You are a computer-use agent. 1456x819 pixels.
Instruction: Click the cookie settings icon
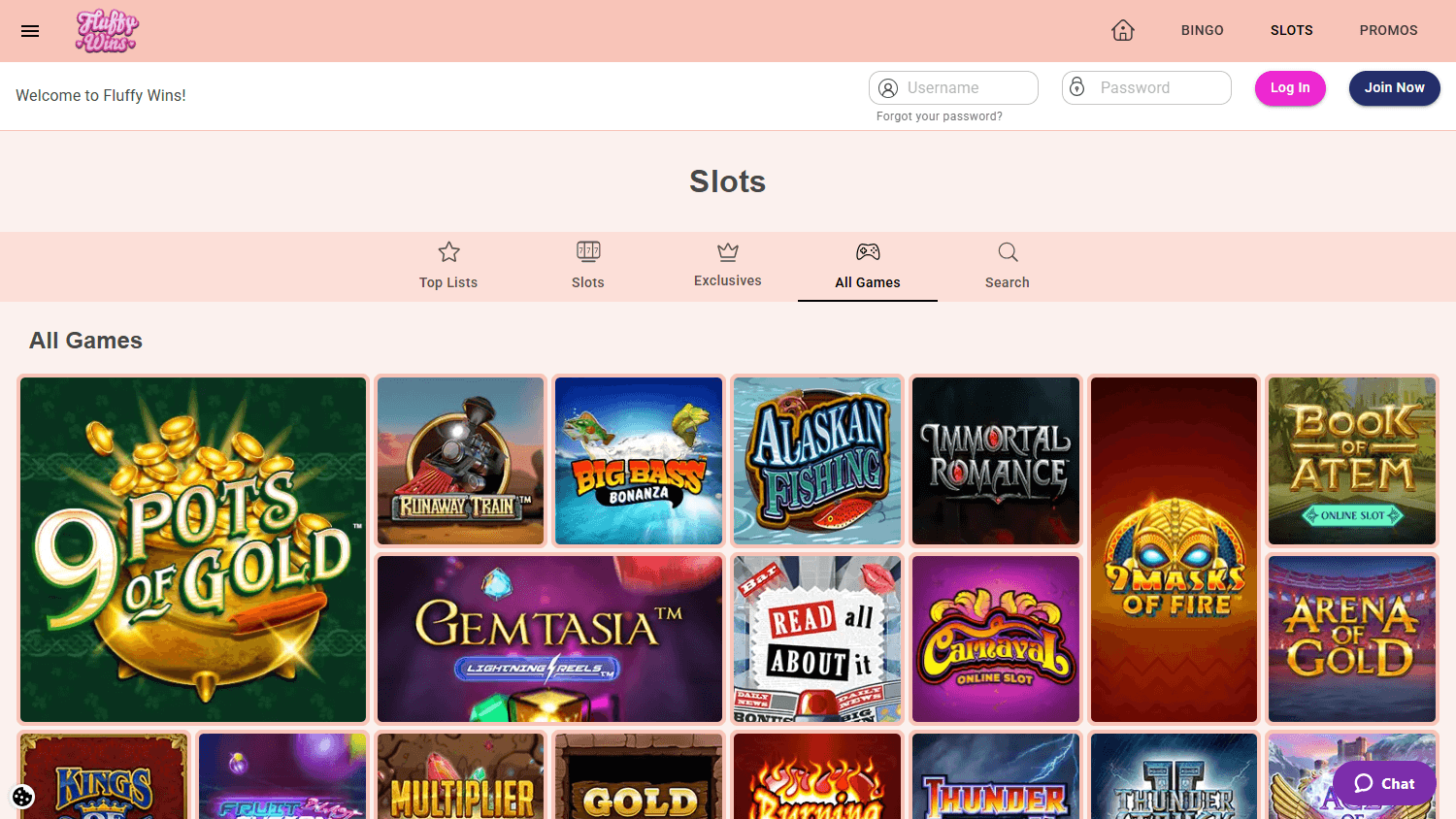[23, 797]
